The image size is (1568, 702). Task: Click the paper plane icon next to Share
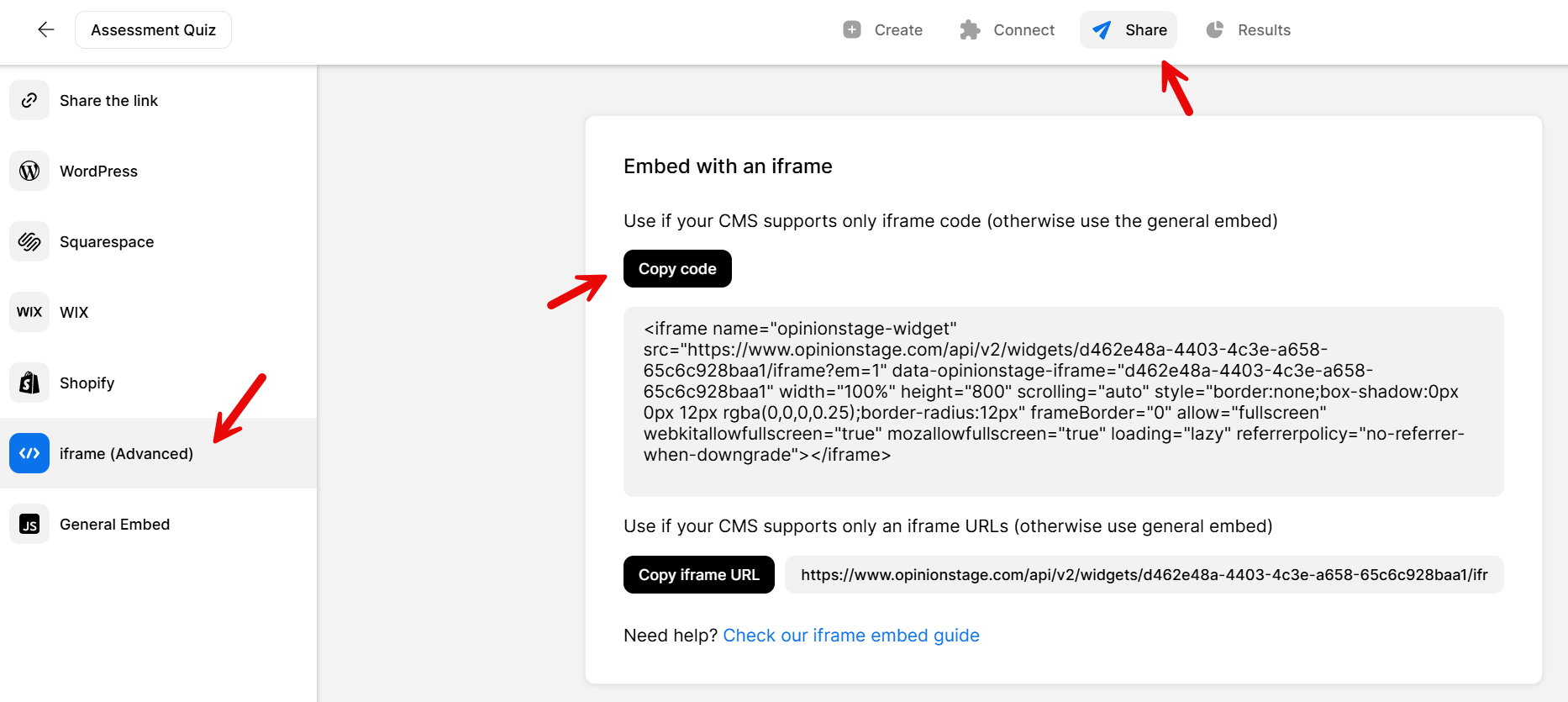click(x=1102, y=29)
